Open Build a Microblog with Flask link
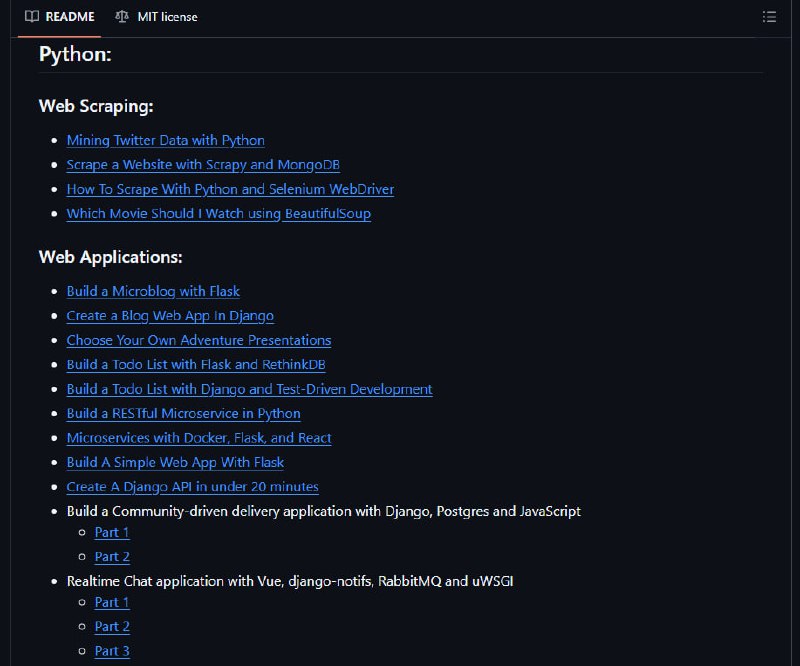 [153, 291]
